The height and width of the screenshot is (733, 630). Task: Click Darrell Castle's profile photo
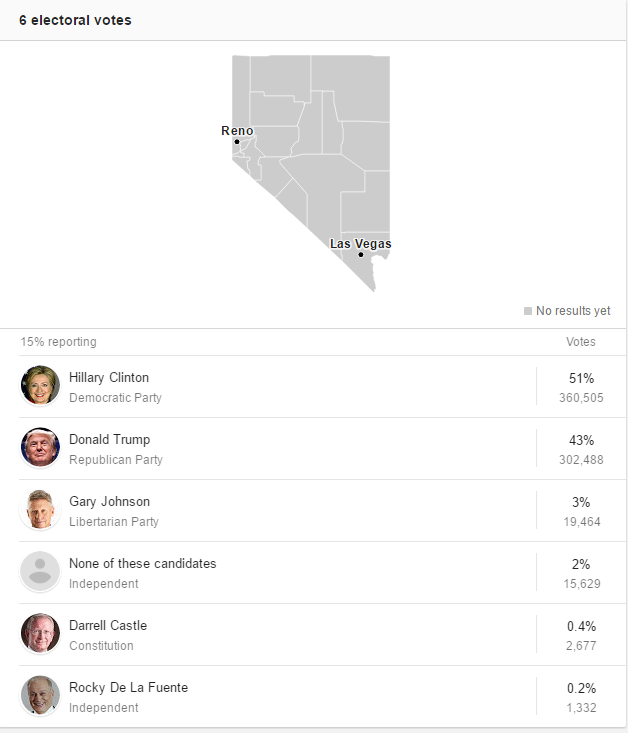pyautogui.click(x=40, y=633)
